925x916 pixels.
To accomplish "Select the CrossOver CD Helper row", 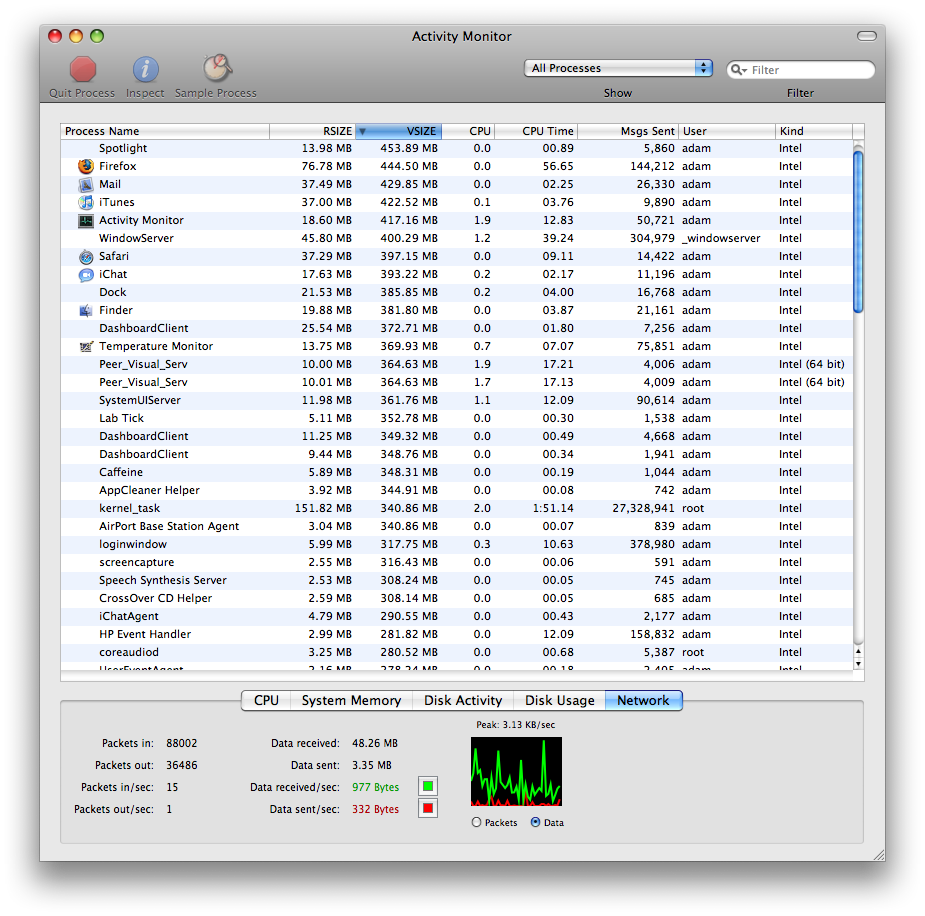I will pos(457,598).
